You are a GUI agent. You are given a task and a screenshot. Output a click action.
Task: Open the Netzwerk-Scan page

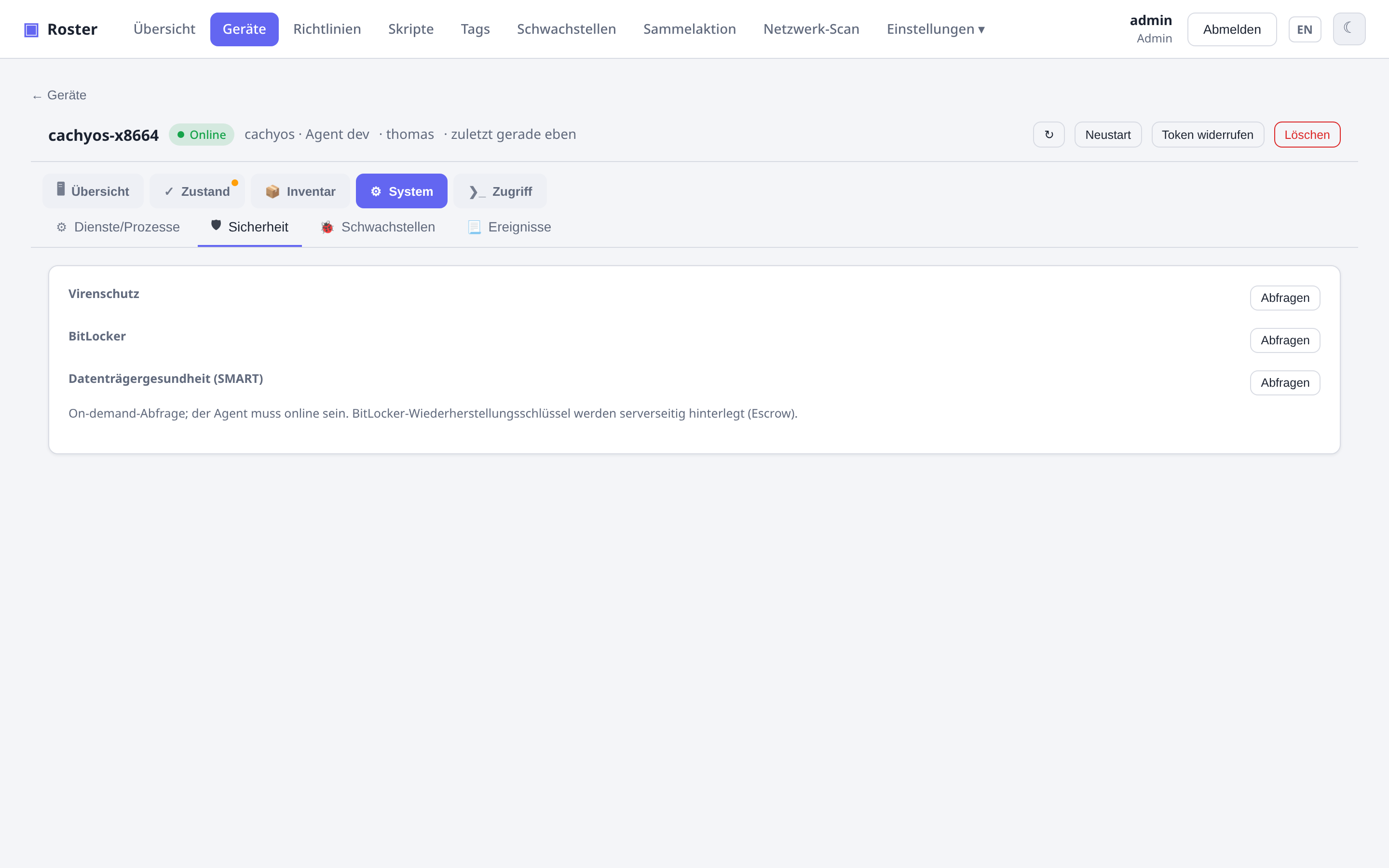(x=811, y=29)
